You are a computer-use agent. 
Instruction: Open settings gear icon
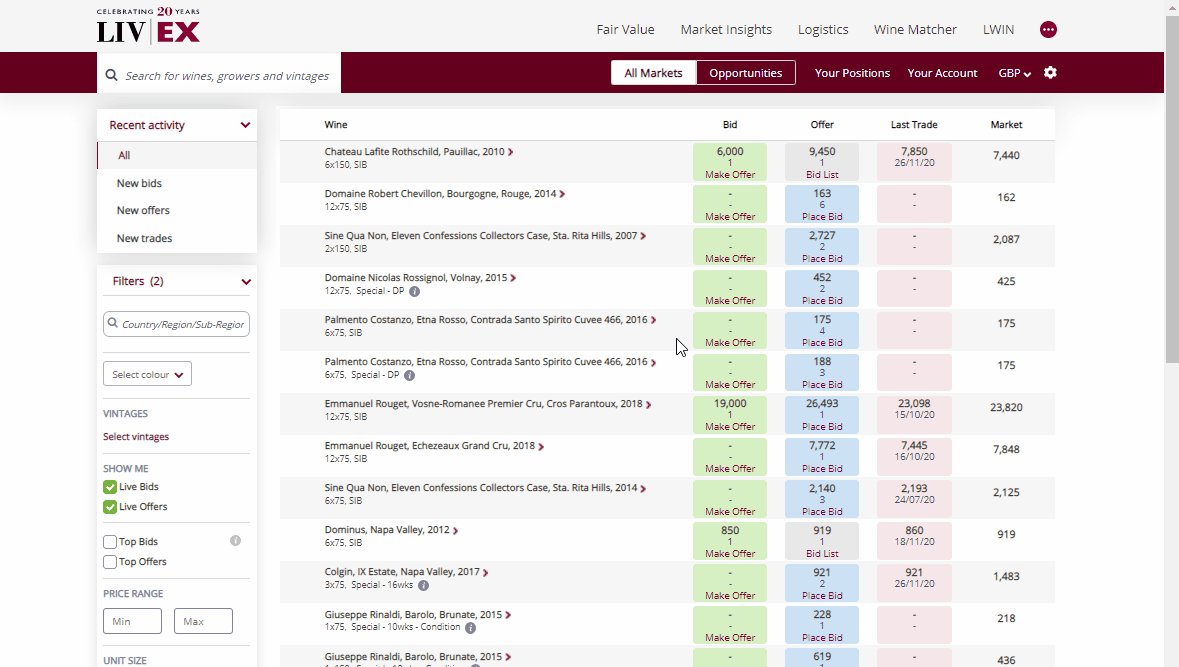point(1050,72)
